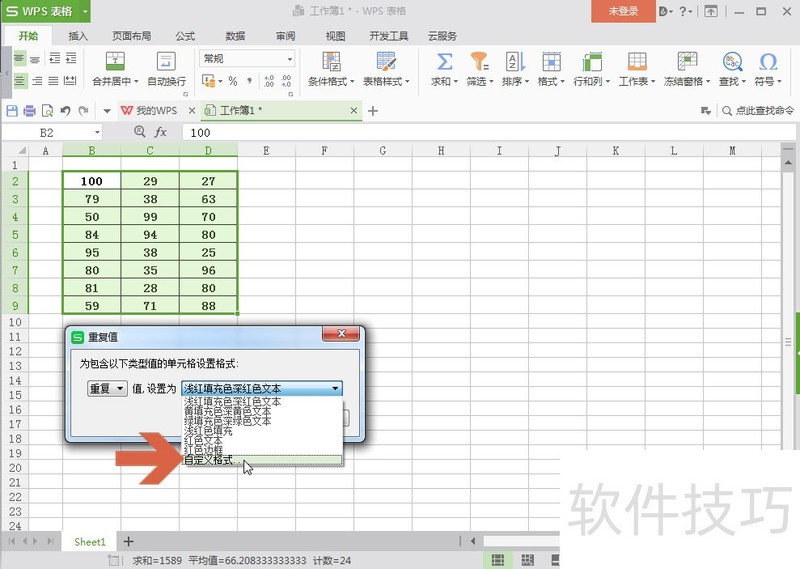The image size is (800, 569).
Task: Click the Print Preview icon
Action: pyautogui.click(x=47, y=110)
